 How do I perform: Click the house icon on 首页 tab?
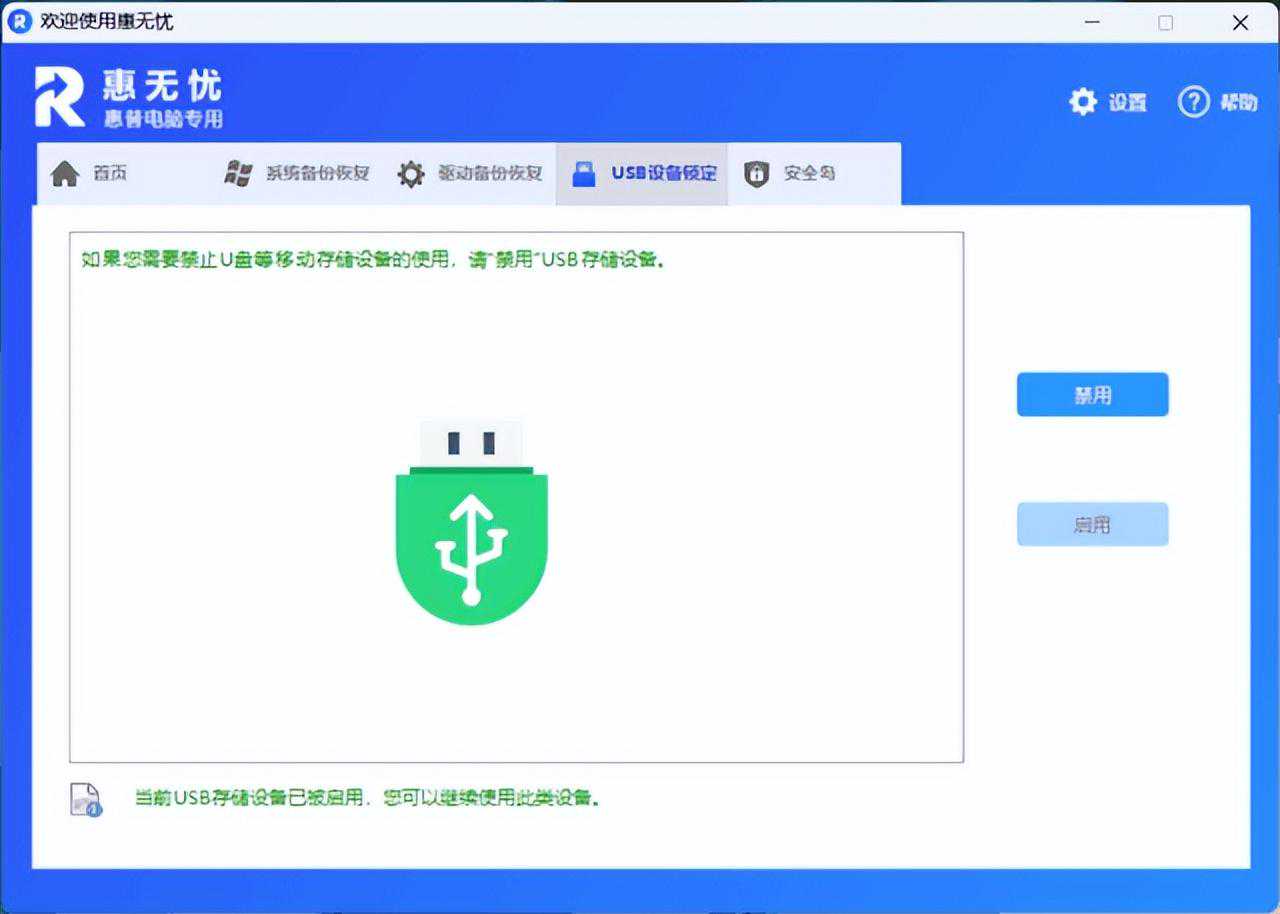[x=65, y=174]
